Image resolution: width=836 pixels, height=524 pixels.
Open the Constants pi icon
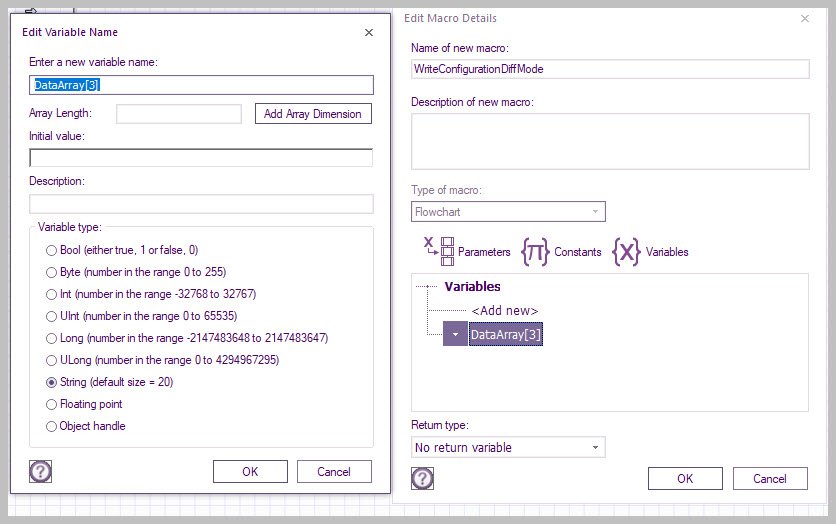click(x=535, y=251)
